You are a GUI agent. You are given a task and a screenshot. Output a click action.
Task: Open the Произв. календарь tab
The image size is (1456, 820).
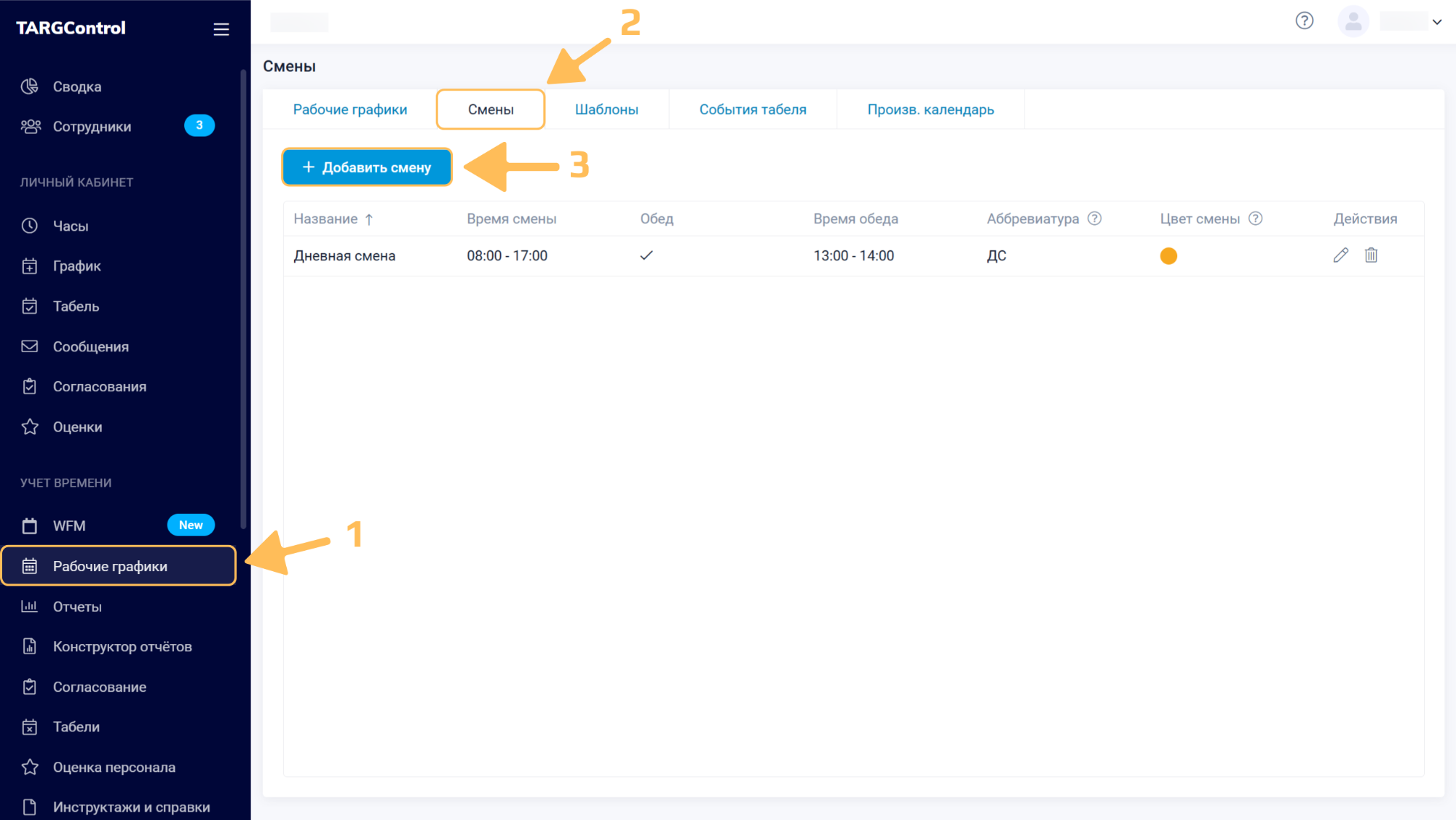point(930,109)
